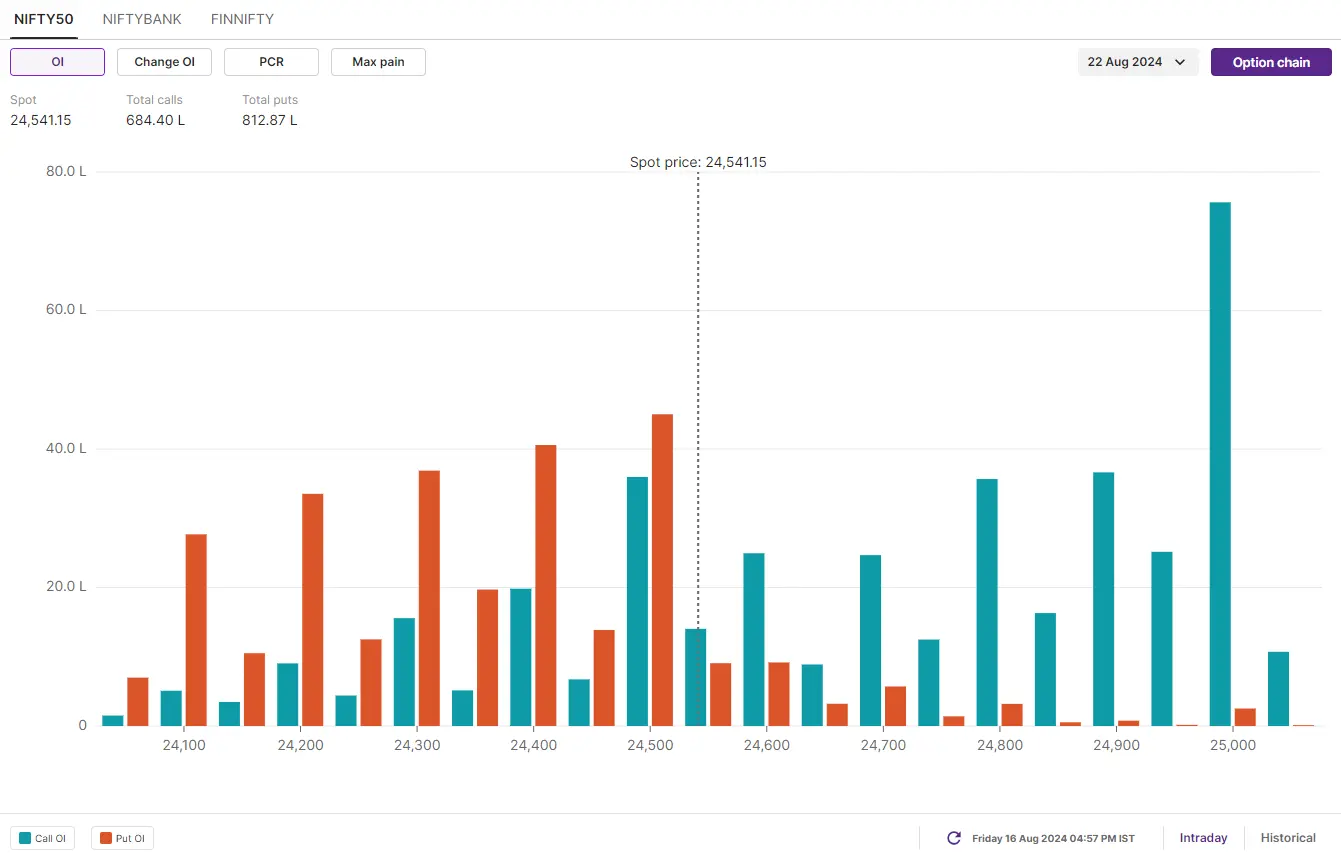Image resolution: width=1341 pixels, height=853 pixels.
Task: Click the 24,800 strike axis label
Action: [1000, 746]
